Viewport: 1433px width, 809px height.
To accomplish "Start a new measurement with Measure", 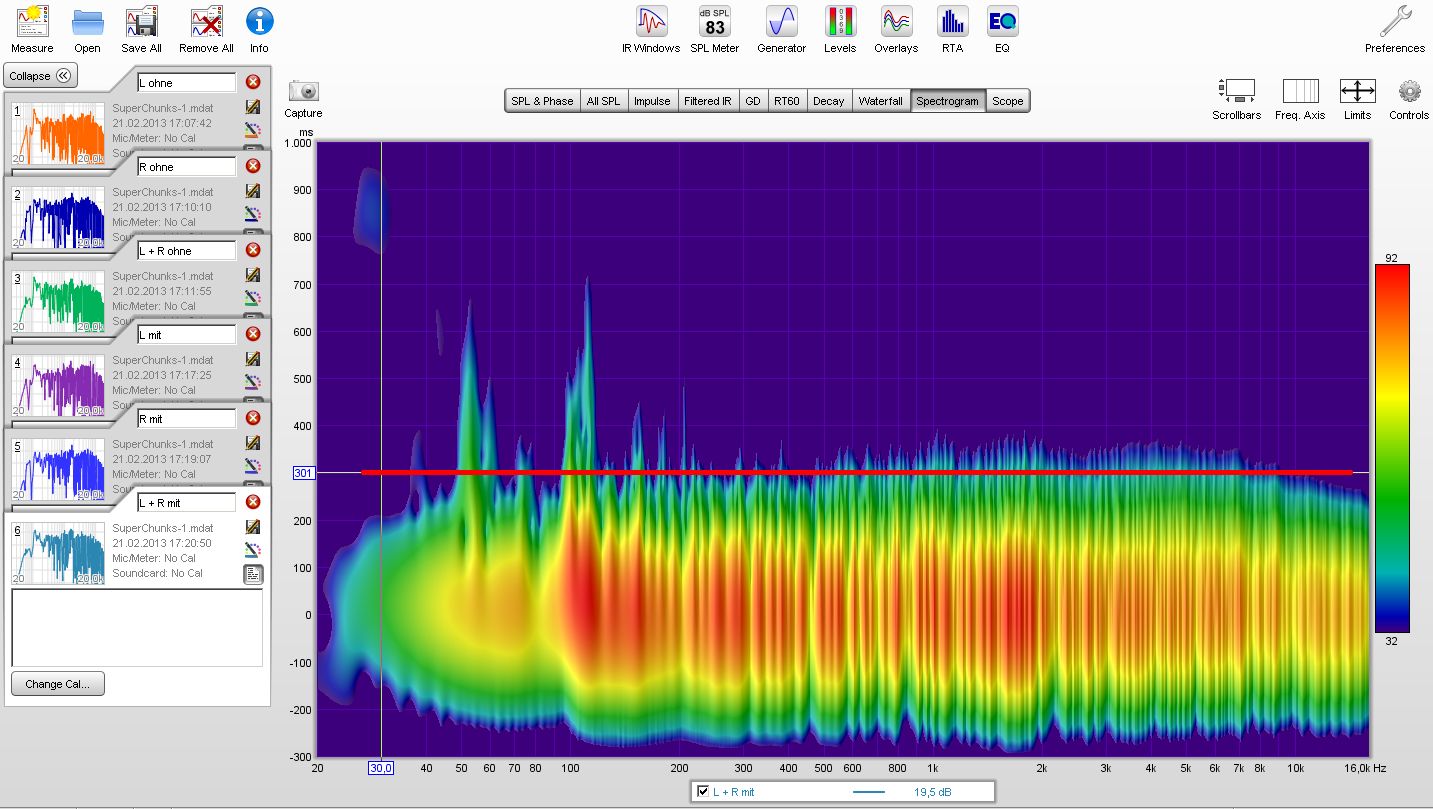I will tap(32, 29).
